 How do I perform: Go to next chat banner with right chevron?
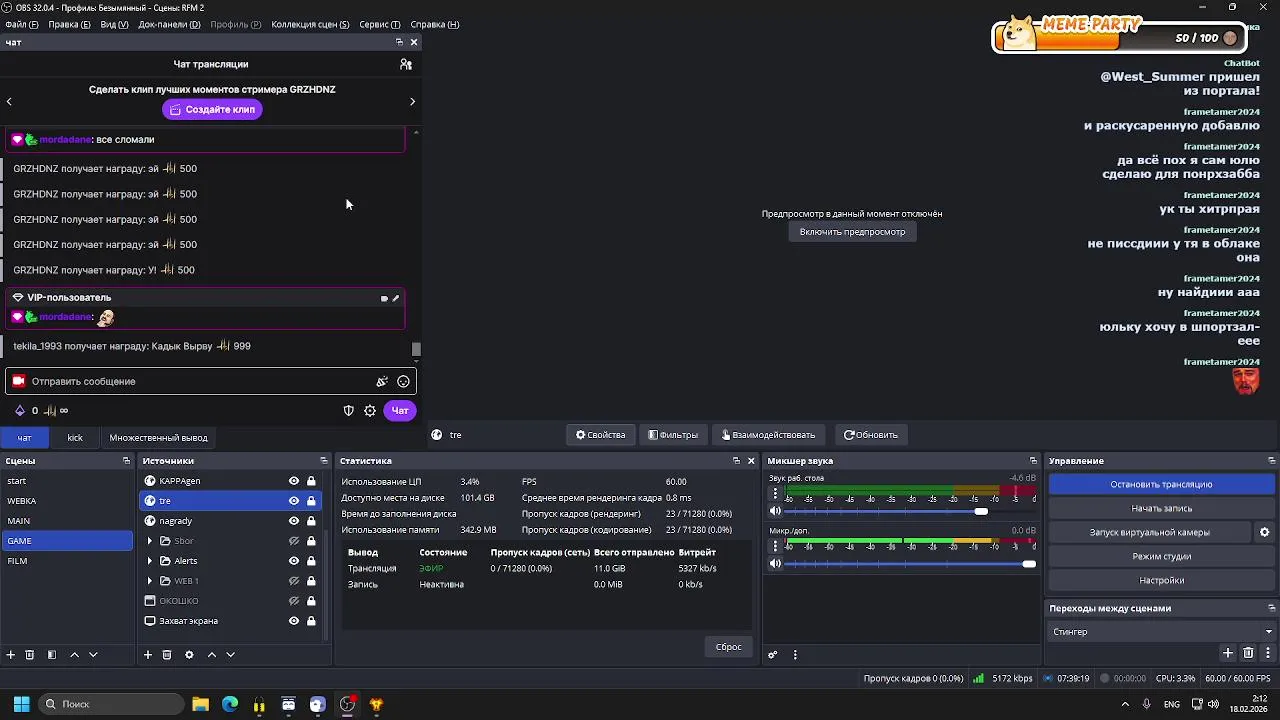pyautogui.click(x=412, y=101)
